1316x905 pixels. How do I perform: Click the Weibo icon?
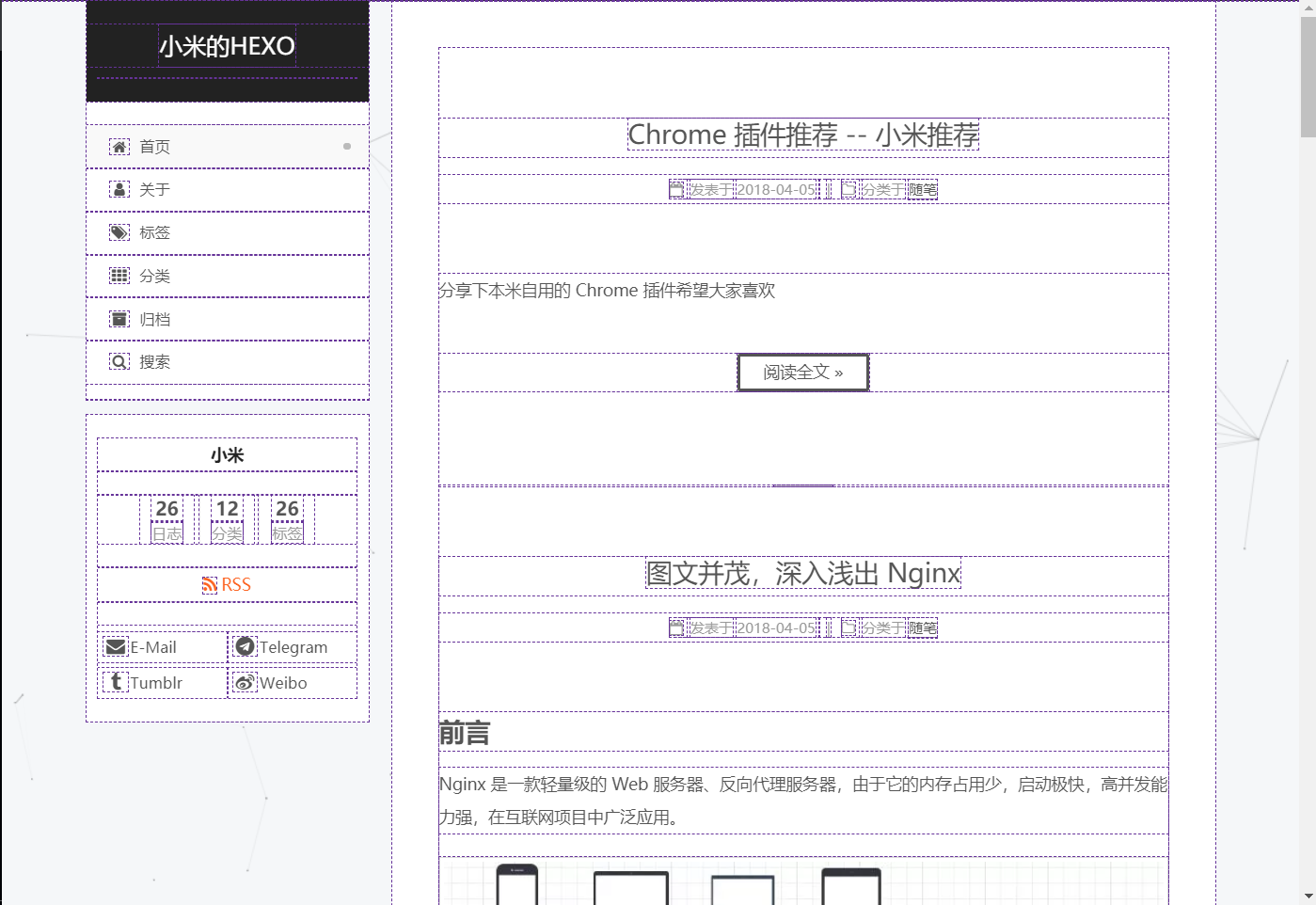(x=246, y=682)
